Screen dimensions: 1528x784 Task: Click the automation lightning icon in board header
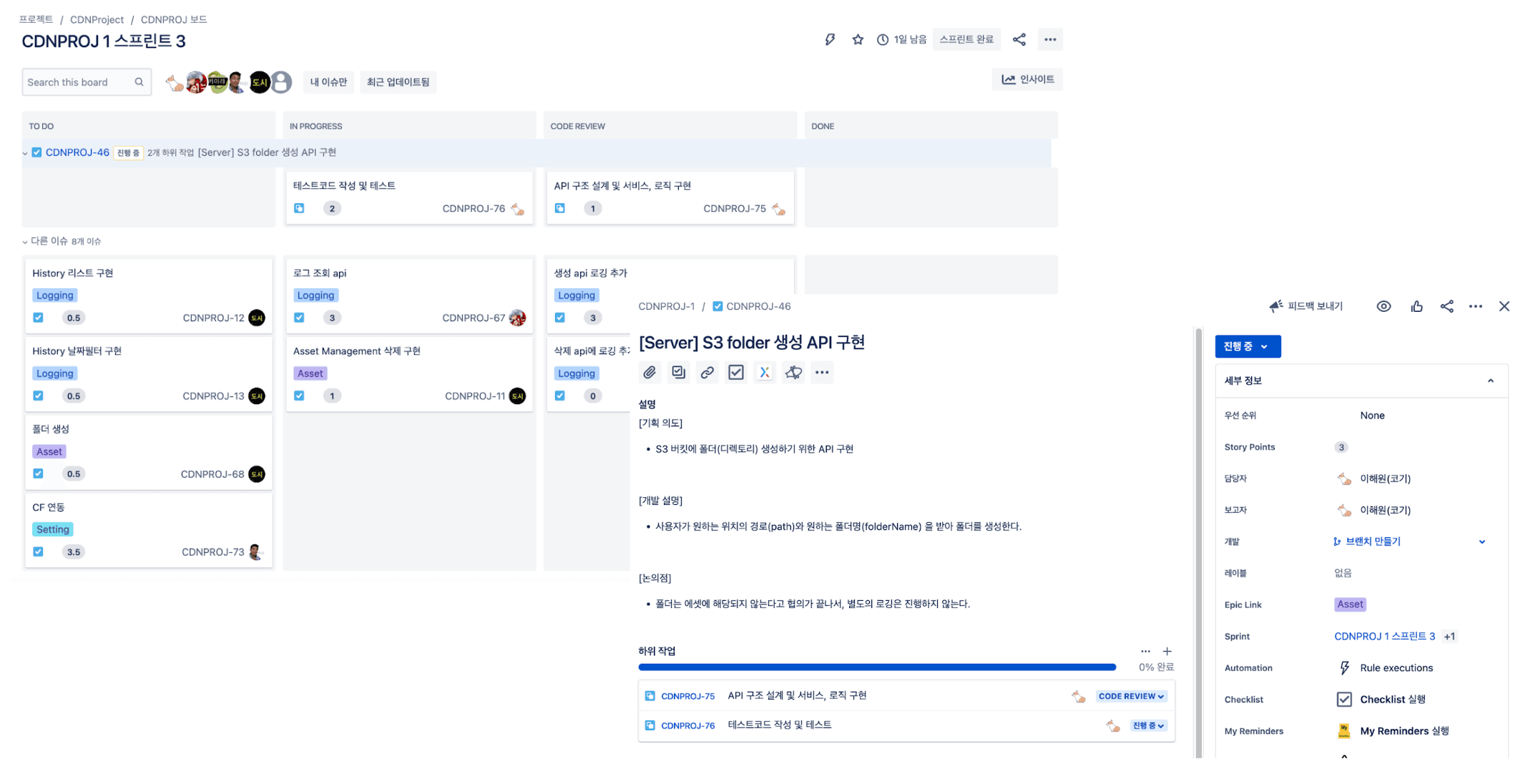point(830,39)
